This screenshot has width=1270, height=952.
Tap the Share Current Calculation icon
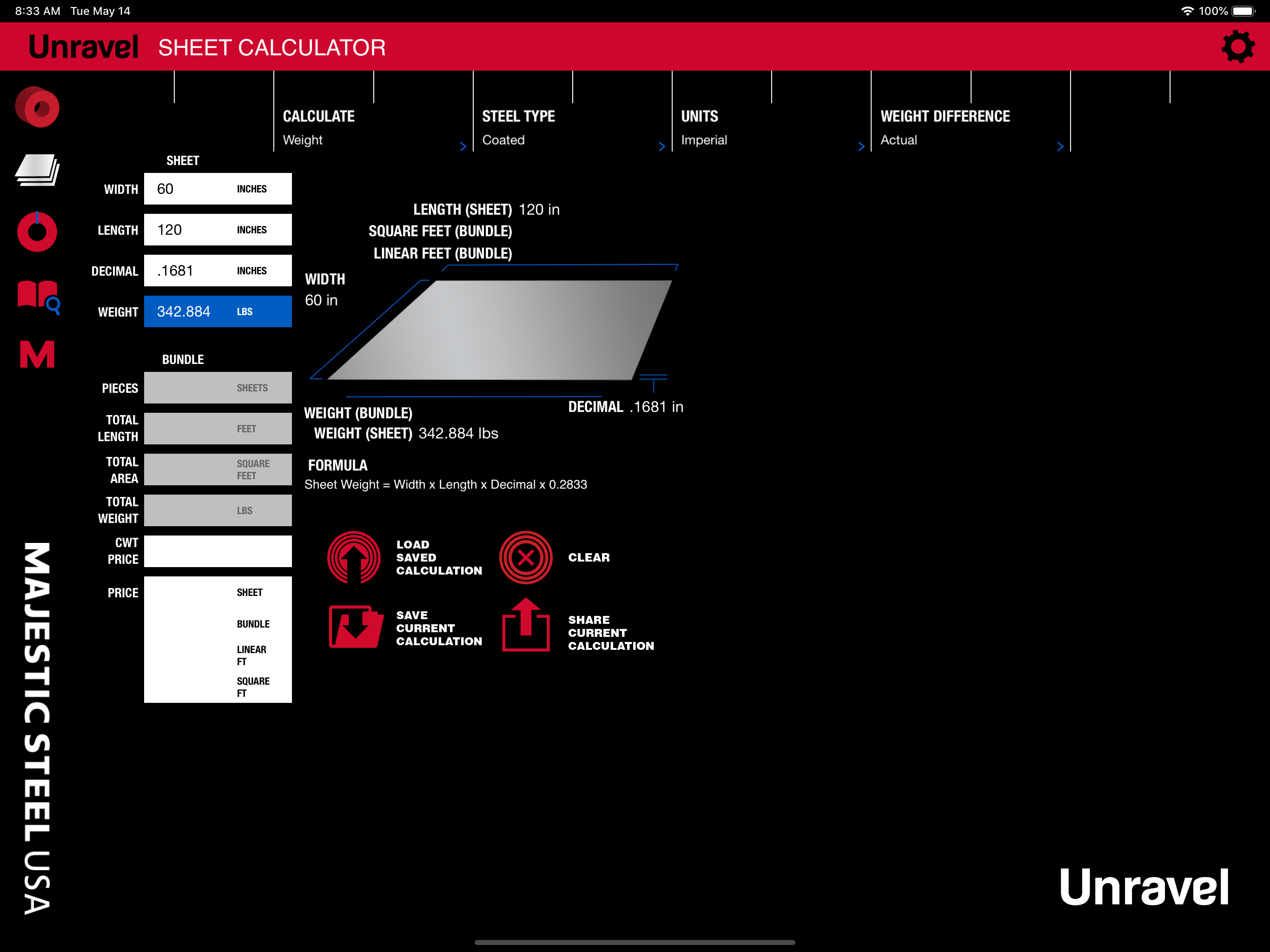pos(525,625)
